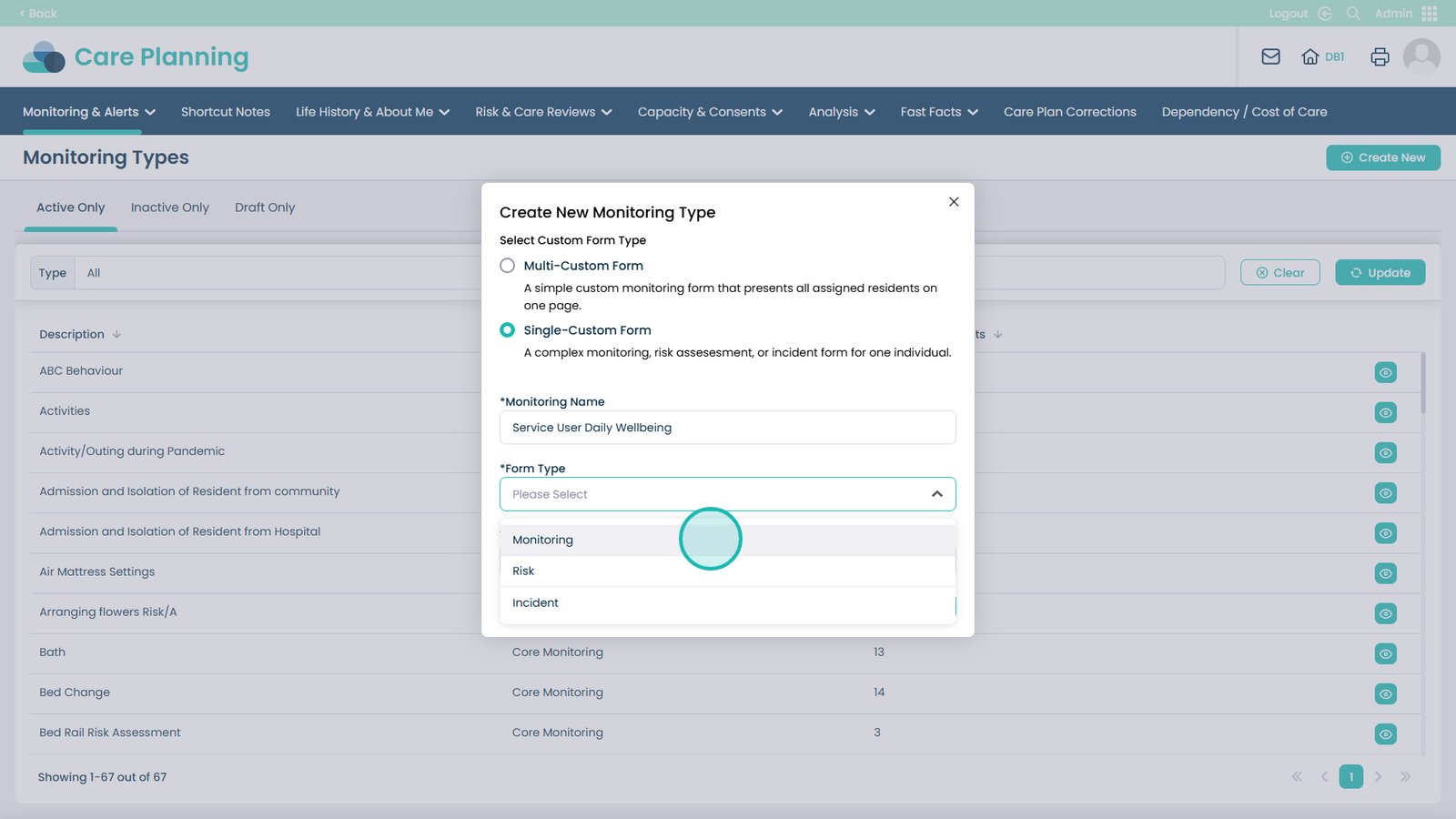
Task: Sort by the Description column header
Action: [73, 334]
